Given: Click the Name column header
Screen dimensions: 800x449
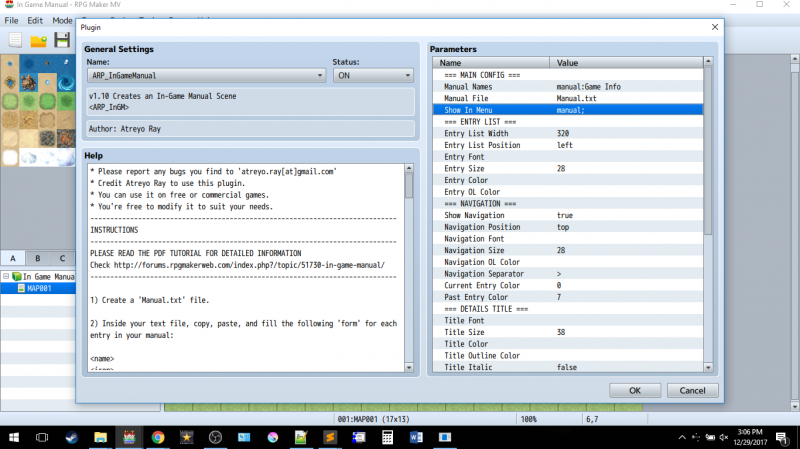Looking at the screenshot, I should (x=491, y=63).
